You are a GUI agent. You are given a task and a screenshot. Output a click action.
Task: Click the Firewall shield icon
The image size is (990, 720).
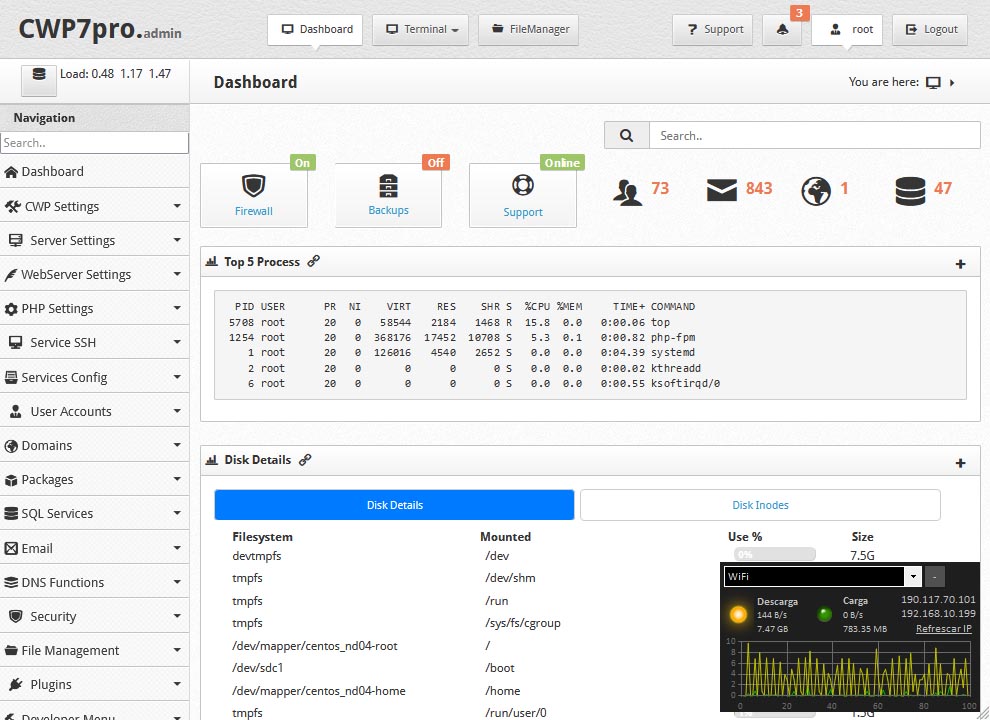tap(254, 186)
